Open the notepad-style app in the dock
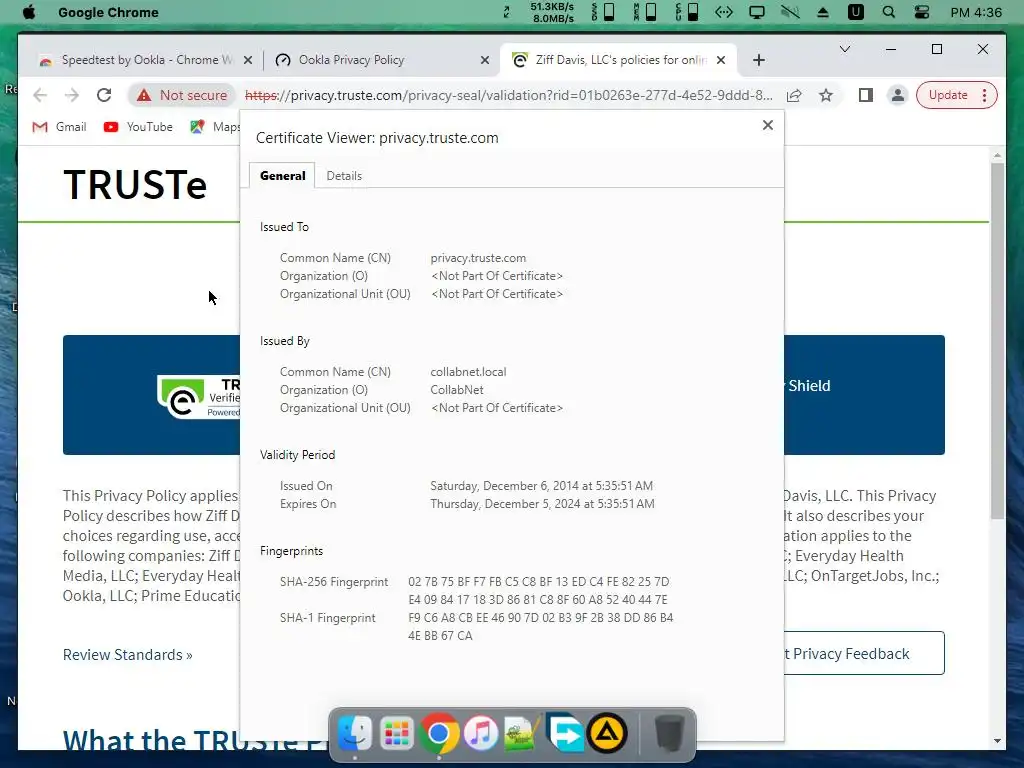Screen dimensions: 1024x768 [x=522, y=733]
